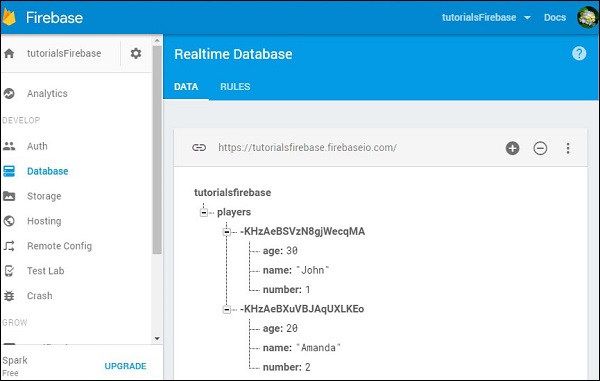Remove node with the minus circle icon

click(540, 148)
